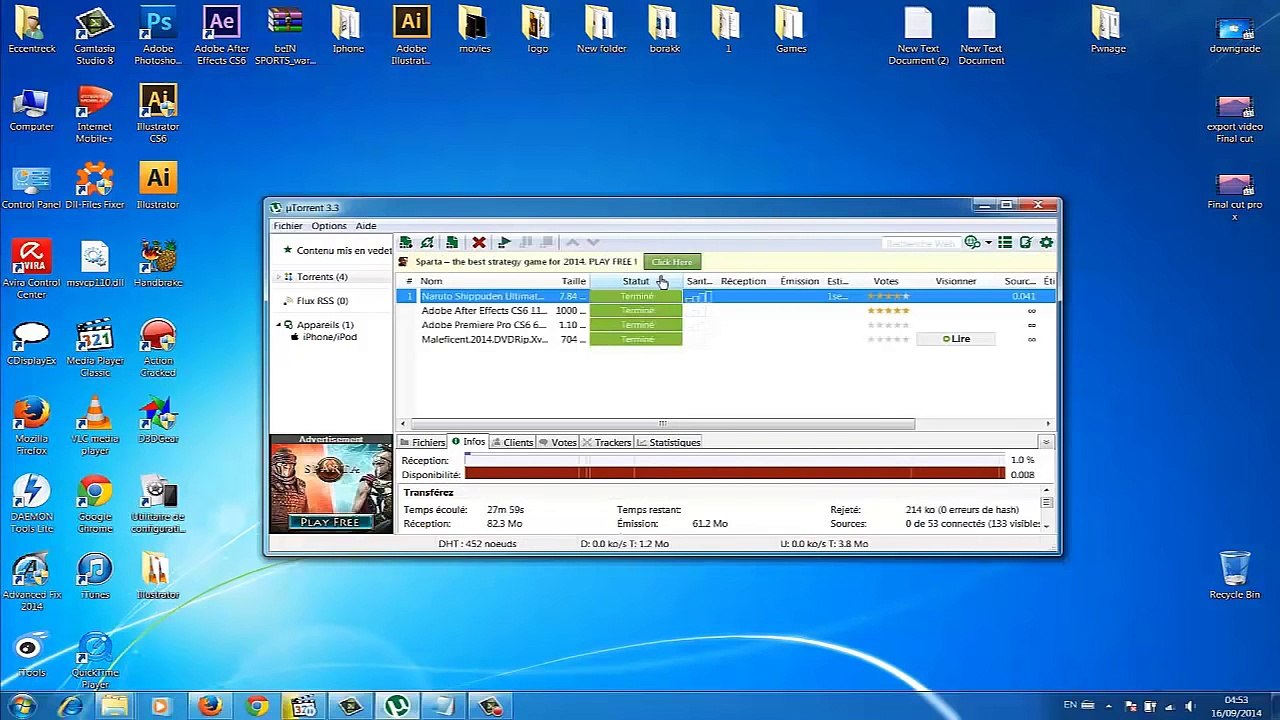Rate Adobe Premiere Pro with the star rating

click(x=888, y=325)
